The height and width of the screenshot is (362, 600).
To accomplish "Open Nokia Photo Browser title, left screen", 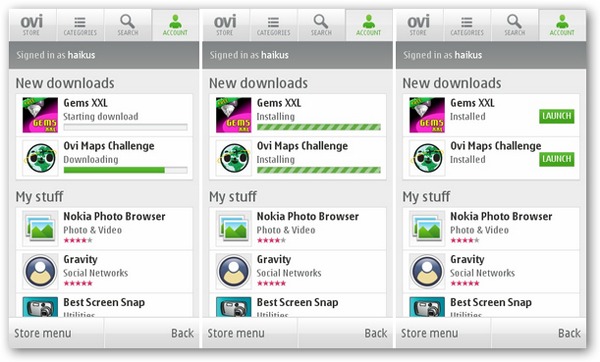I will coord(114,216).
